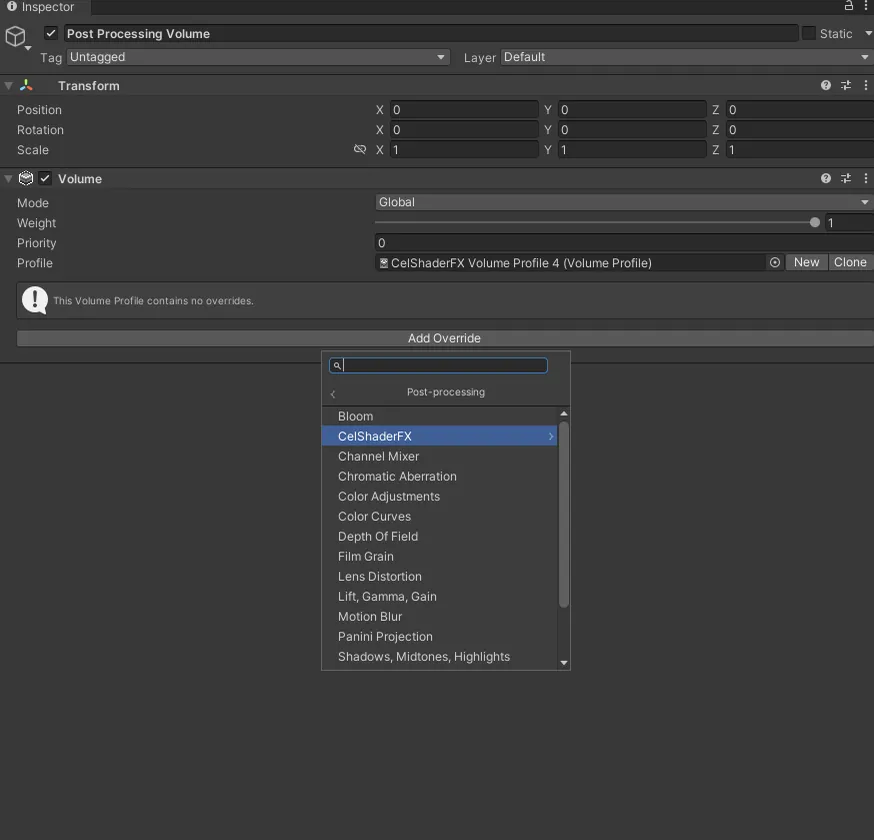
Task: Add the Depth Of Field override
Action: pyautogui.click(x=439, y=536)
